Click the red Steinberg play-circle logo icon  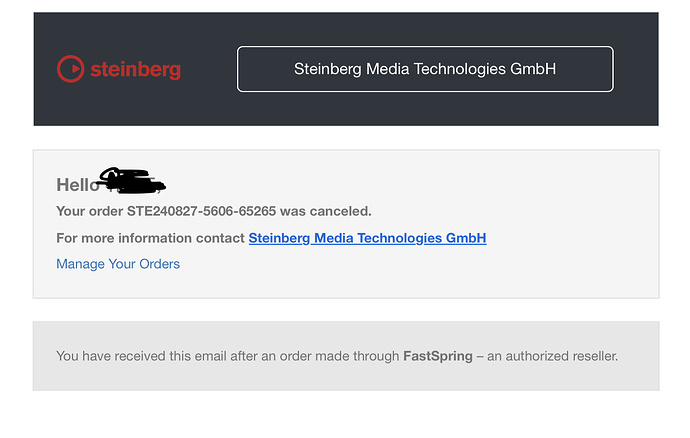pyautogui.click(x=71, y=69)
